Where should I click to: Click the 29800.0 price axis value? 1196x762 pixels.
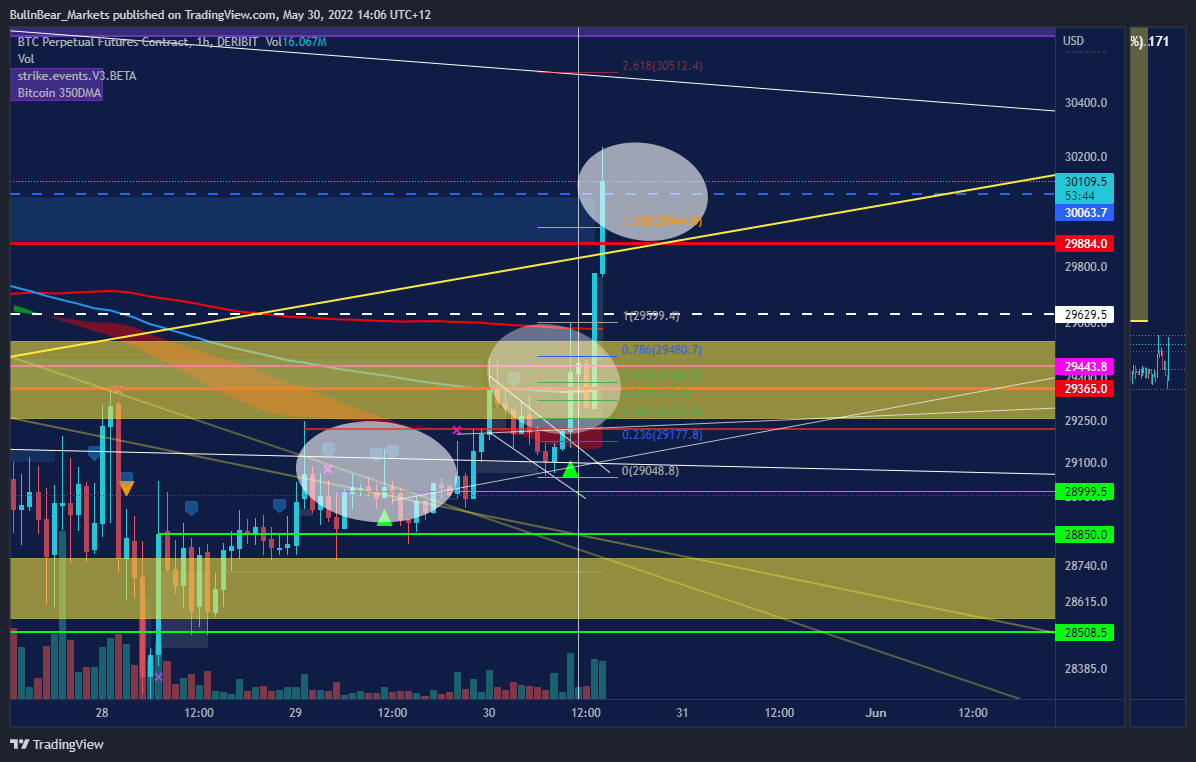pyautogui.click(x=1085, y=267)
